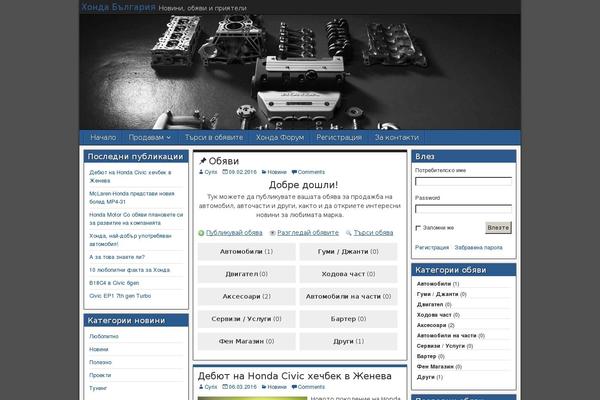Open the Търси обява link

(x=373, y=233)
